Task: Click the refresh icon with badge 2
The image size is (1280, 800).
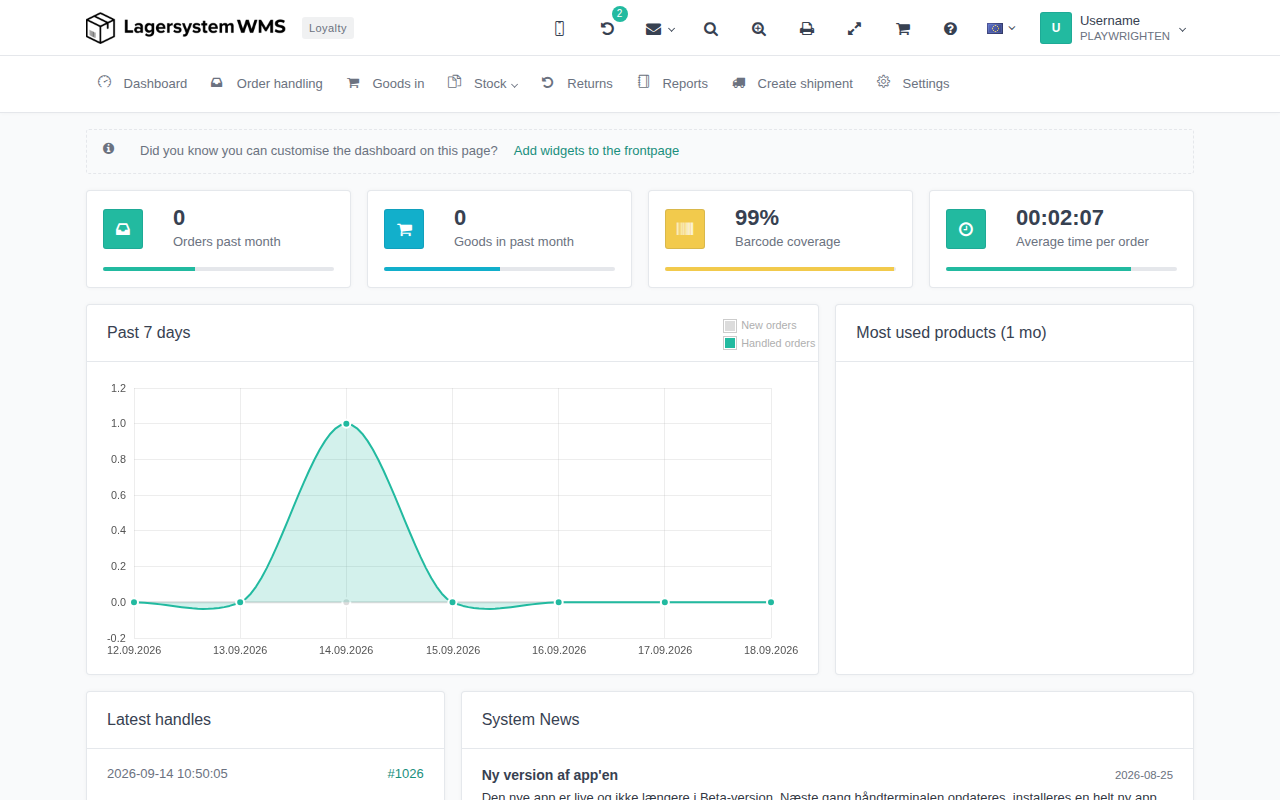Action: (x=608, y=28)
